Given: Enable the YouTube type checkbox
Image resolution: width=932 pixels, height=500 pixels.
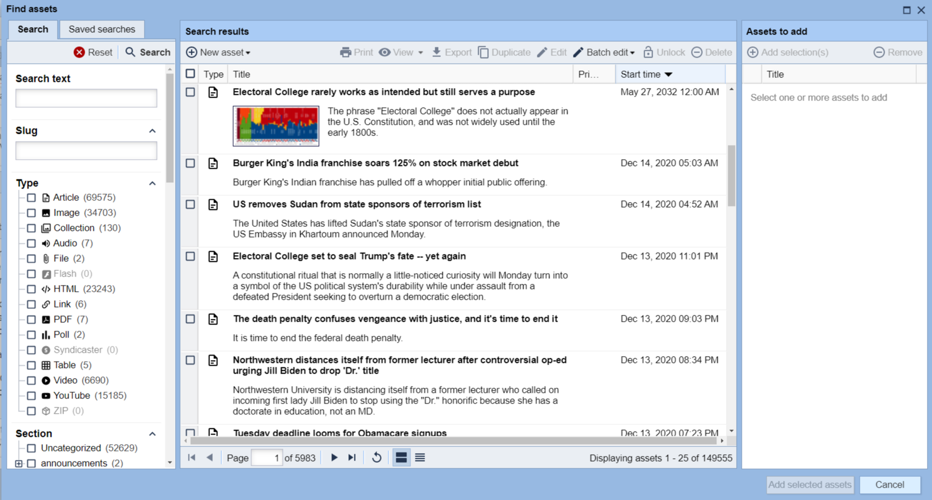Looking at the screenshot, I should pyautogui.click(x=31, y=396).
